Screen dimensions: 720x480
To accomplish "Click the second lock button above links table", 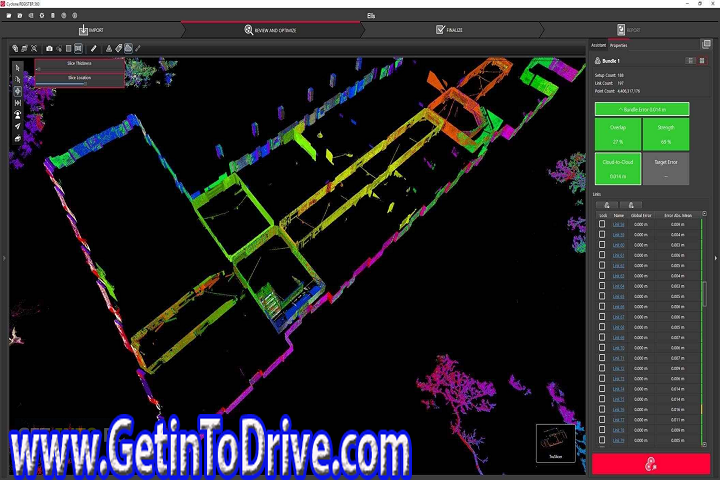I will tap(631, 205).
